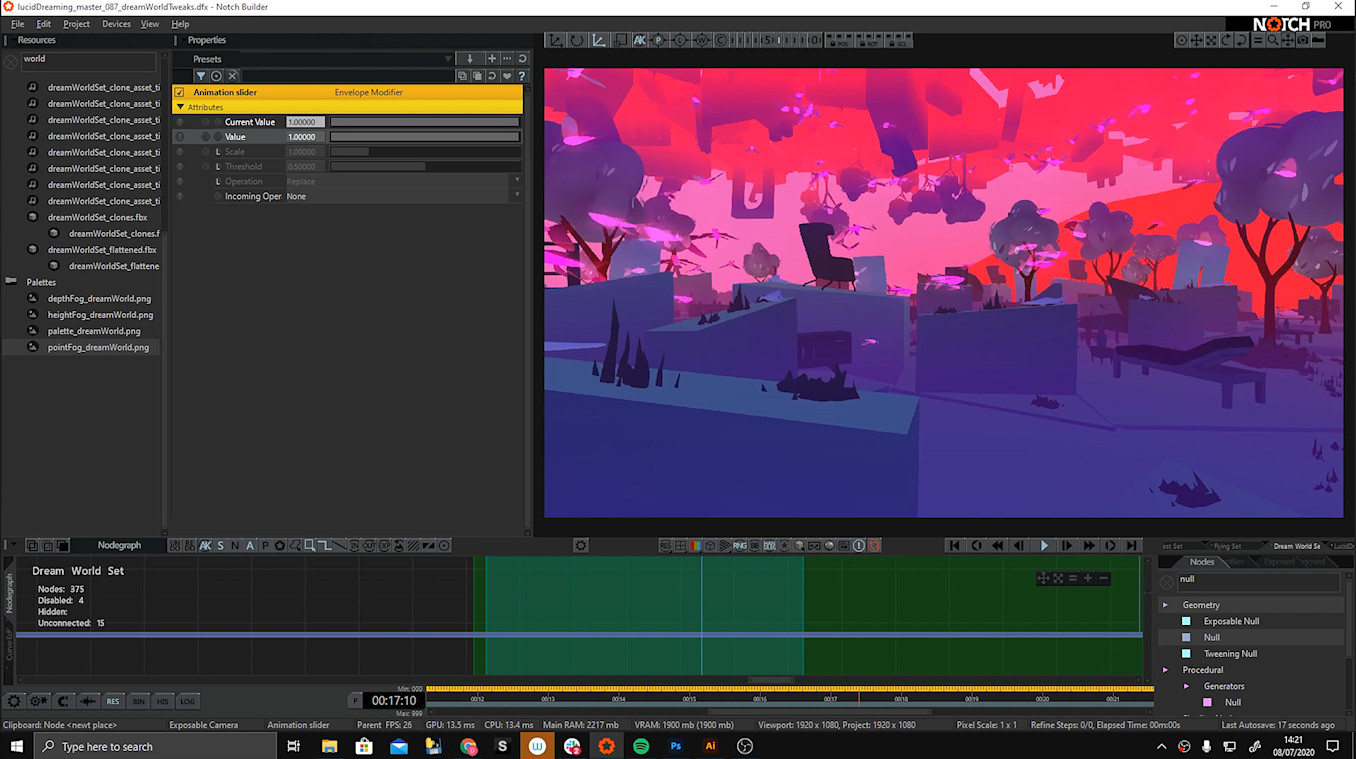
Task: Open the File menu
Action: 18,24
